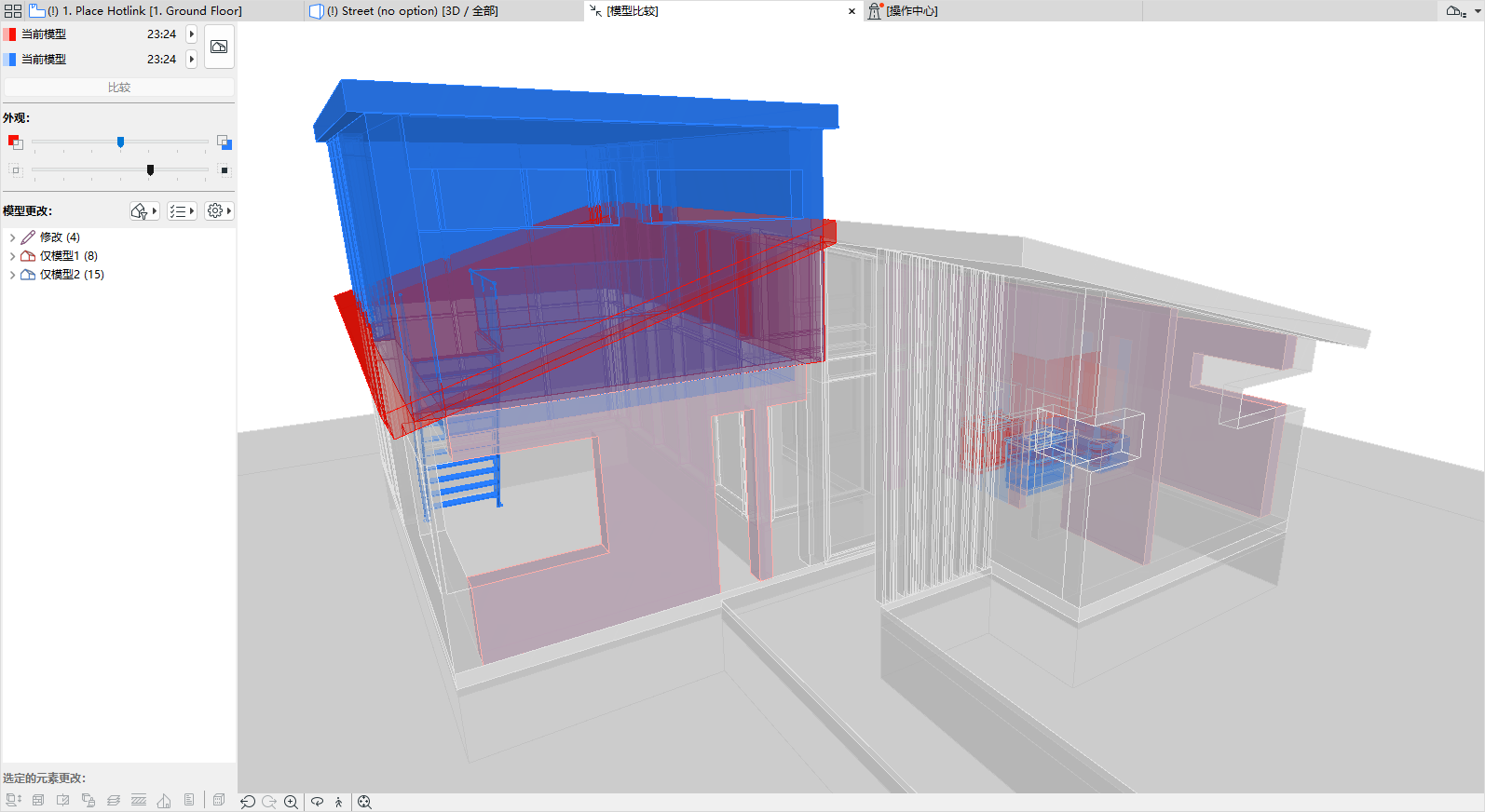Screen dimensions: 1485x812
Task: Open the gear settings menu
Action: 219,211
